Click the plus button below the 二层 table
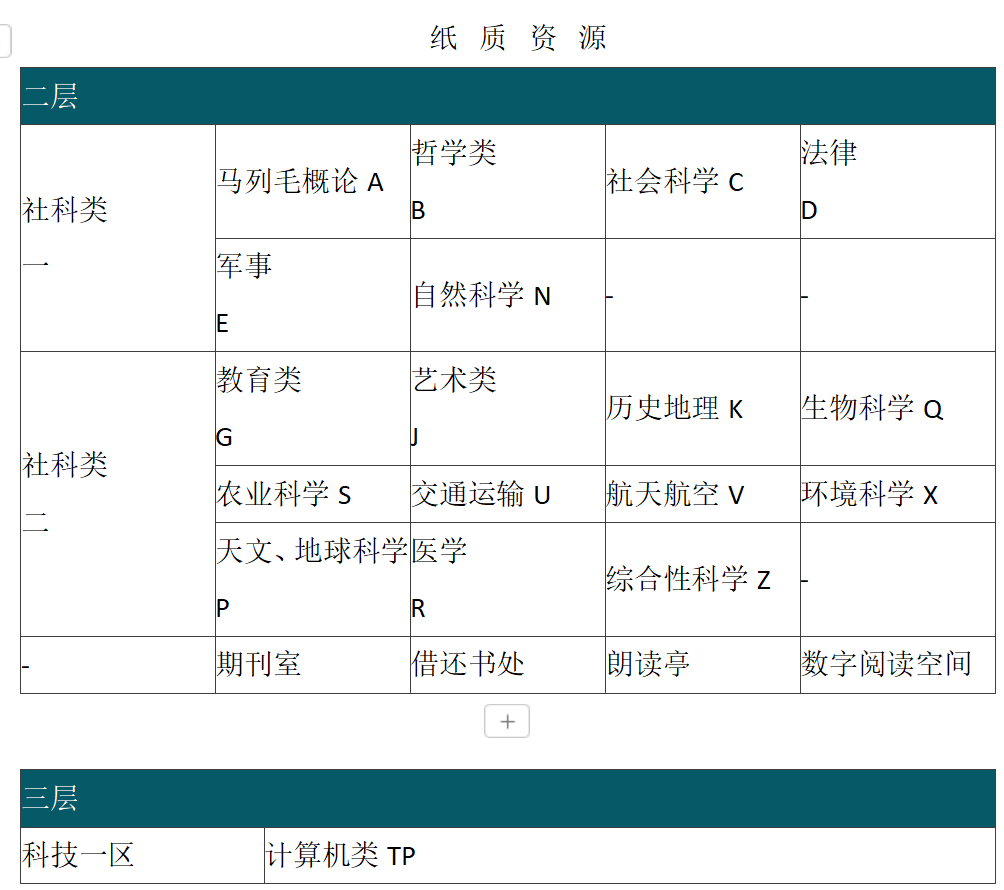Screen dimensions: 1004x890 point(507,721)
